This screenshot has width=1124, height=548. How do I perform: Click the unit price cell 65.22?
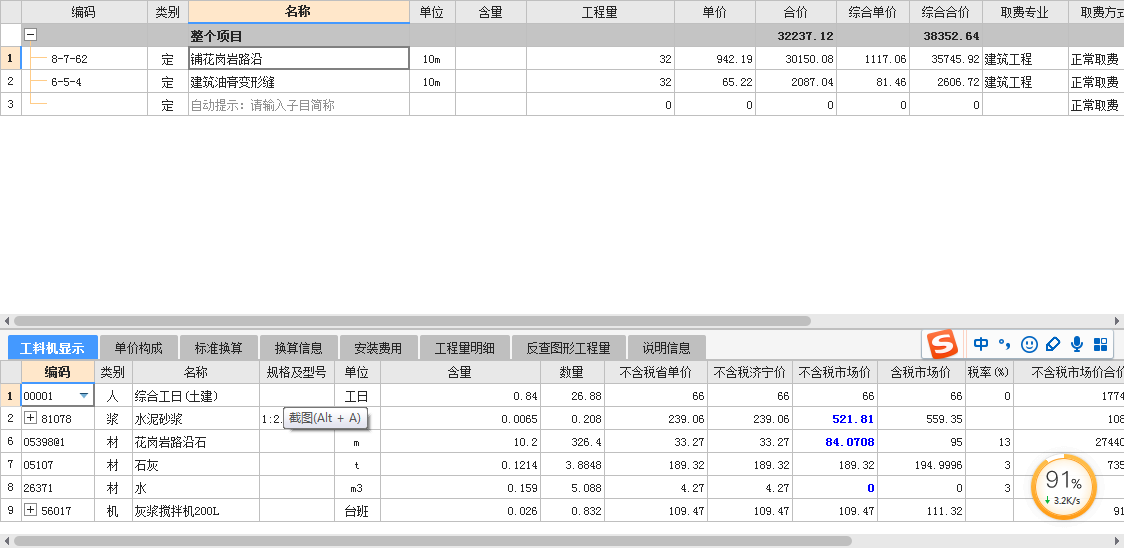pos(715,82)
